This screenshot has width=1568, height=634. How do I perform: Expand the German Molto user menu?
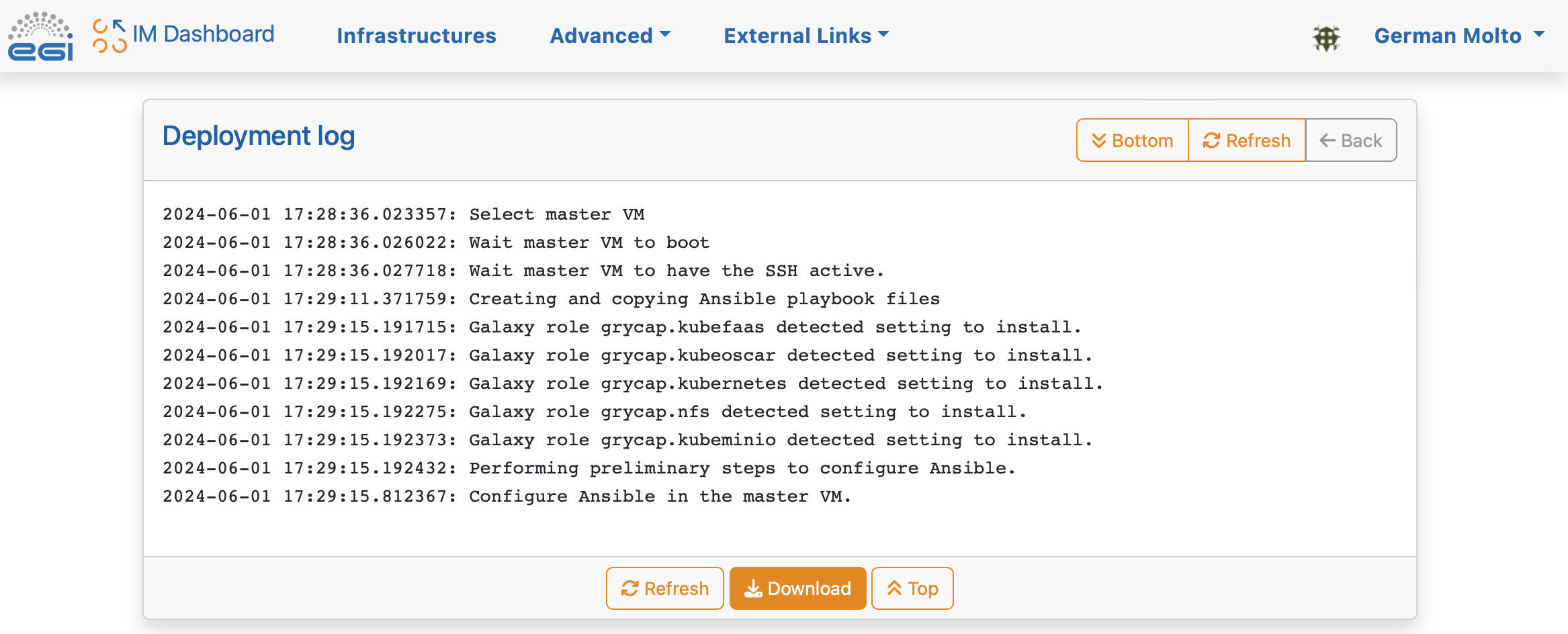click(x=1458, y=36)
